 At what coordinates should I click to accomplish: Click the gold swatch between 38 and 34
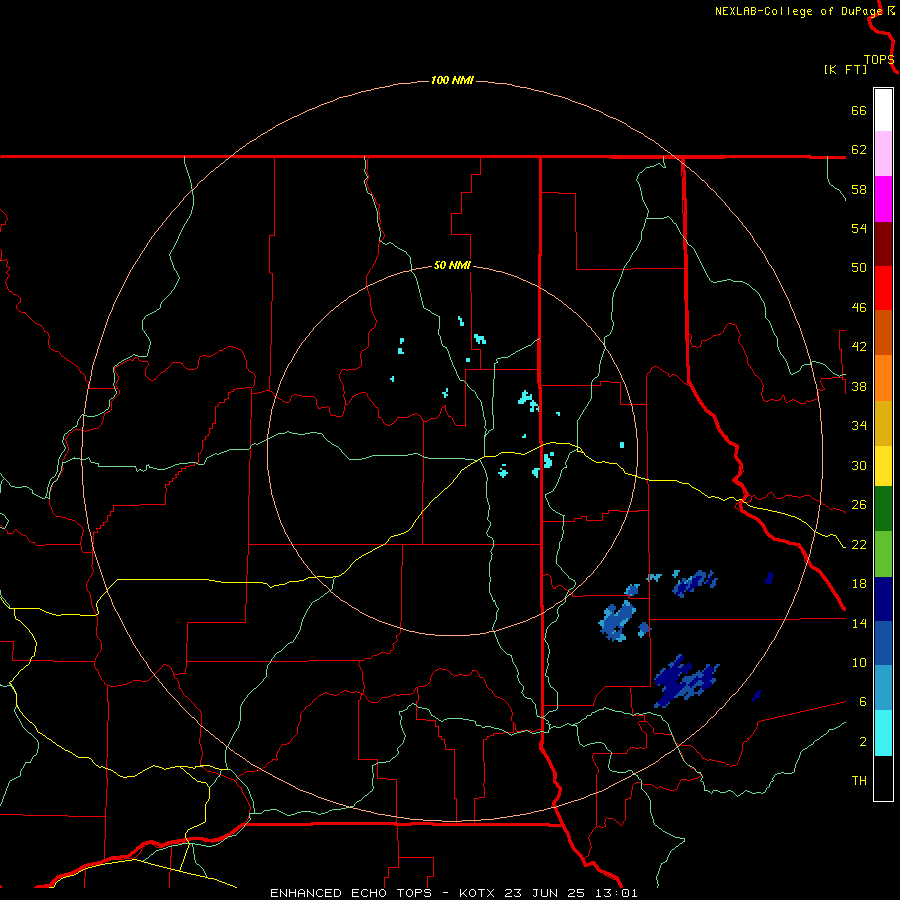[883, 424]
